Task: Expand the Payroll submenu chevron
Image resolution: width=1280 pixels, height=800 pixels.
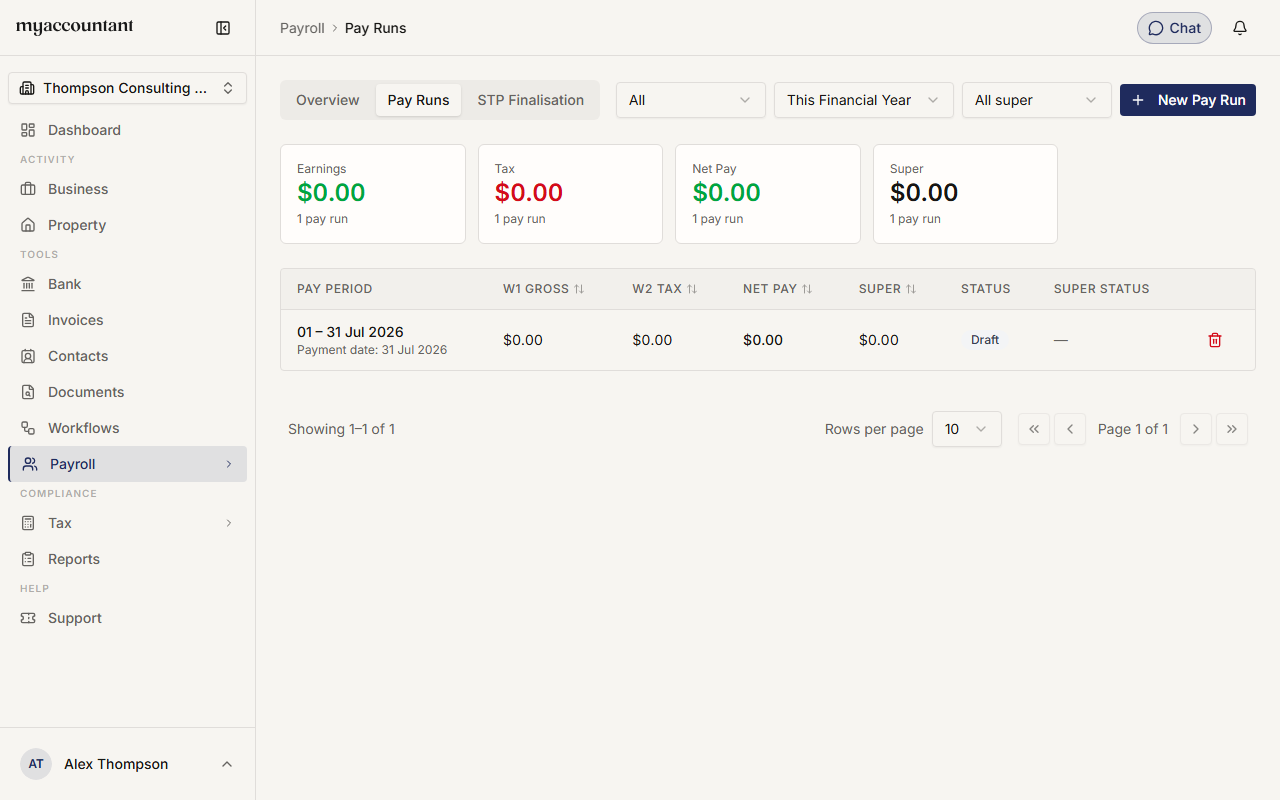Action: (229, 464)
